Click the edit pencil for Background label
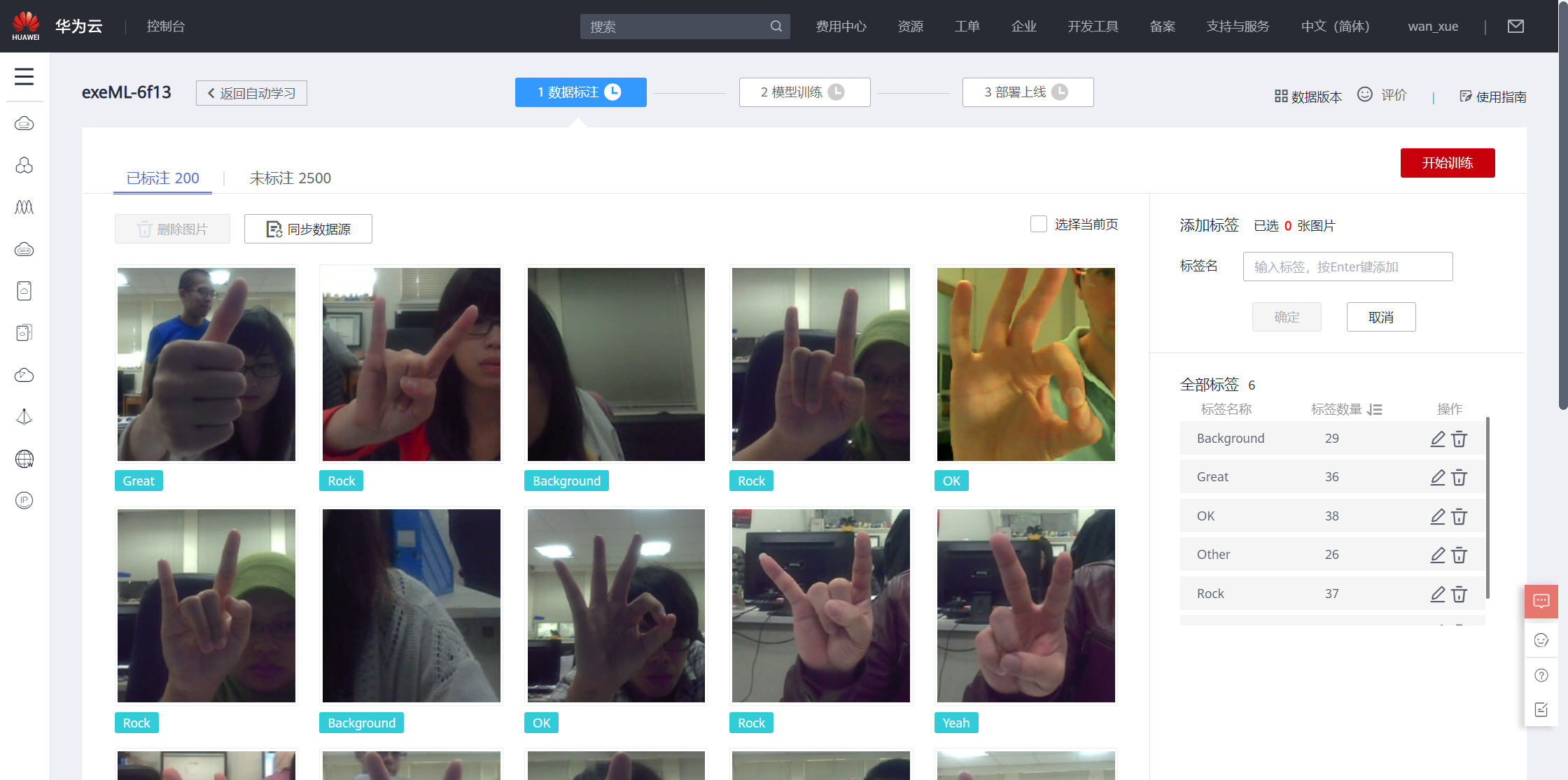The width and height of the screenshot is (1568, 780). pyautogui.click(x=1438, y=439)
